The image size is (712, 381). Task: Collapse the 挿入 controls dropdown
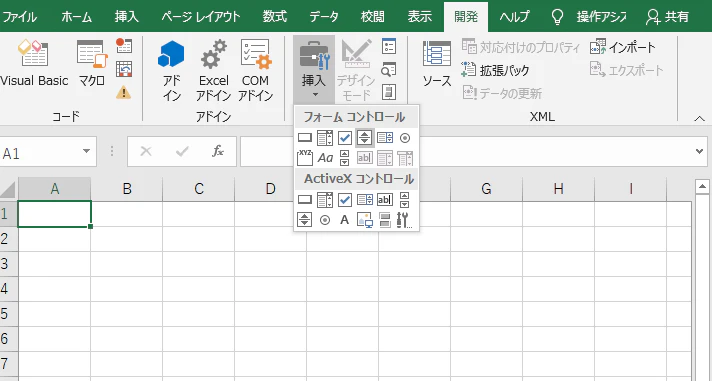314,70
